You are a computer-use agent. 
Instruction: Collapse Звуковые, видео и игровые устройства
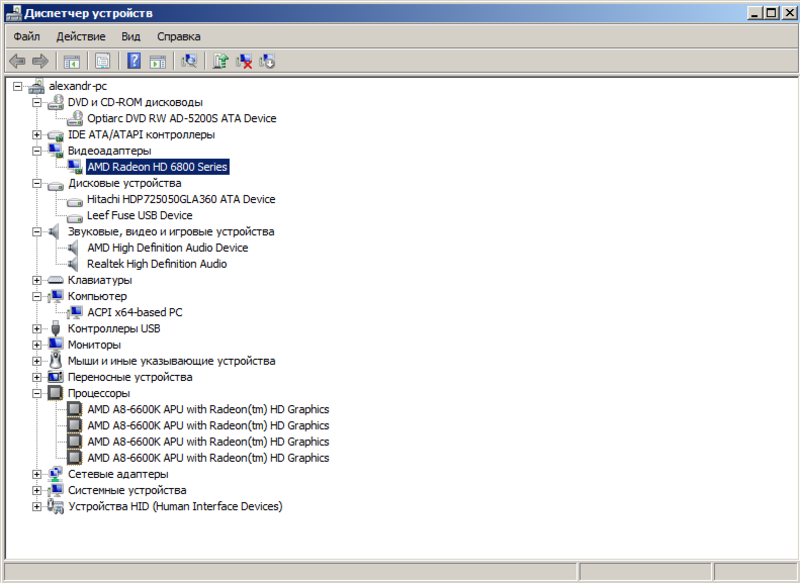[36, 232]
